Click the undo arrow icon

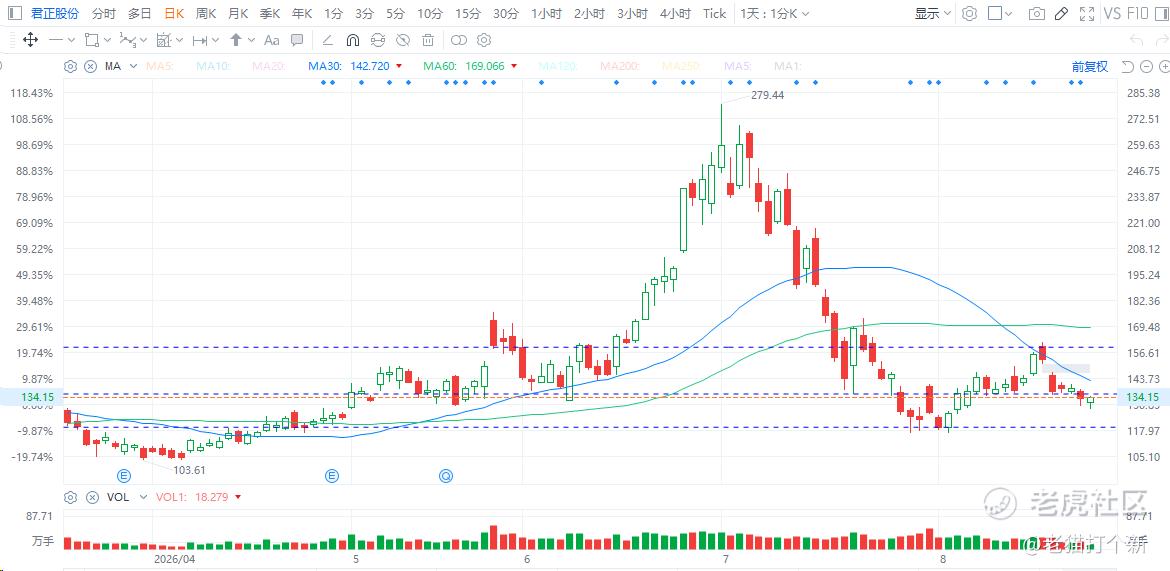(x=1136, y=40)
